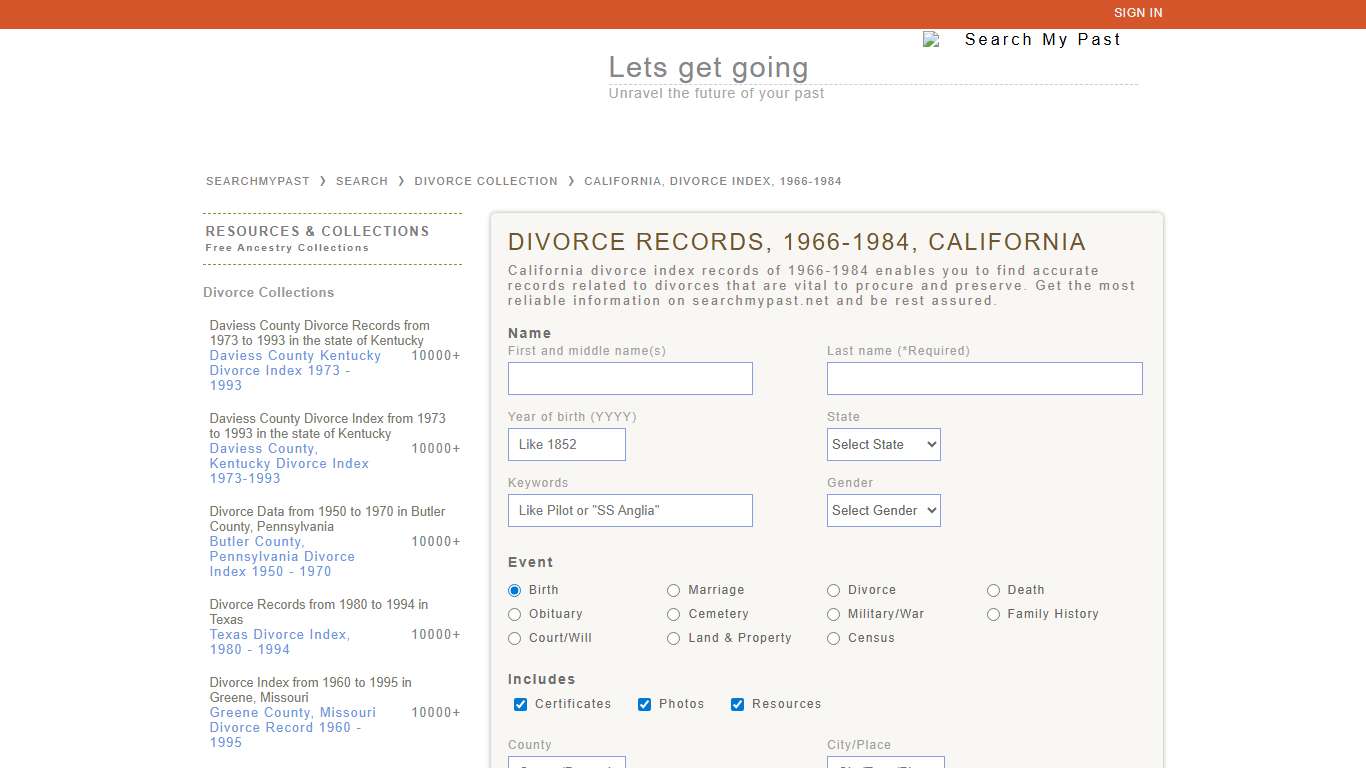Open the Select State dropdown

pyautogui.click(x=883, y=444)
